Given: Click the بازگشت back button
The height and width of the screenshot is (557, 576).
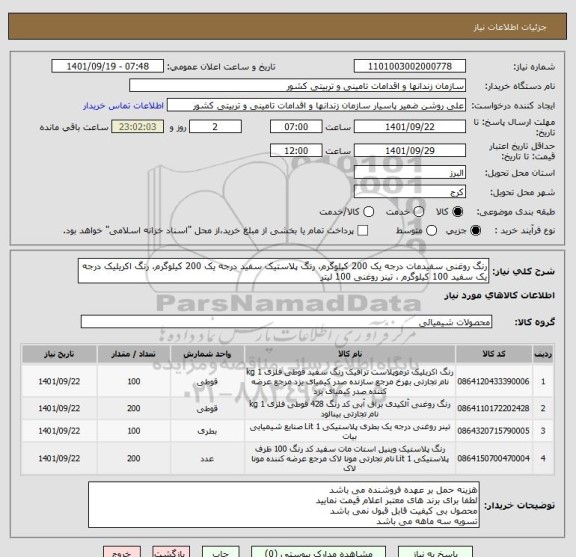Looking at the screenshot, I should [171, 552].
